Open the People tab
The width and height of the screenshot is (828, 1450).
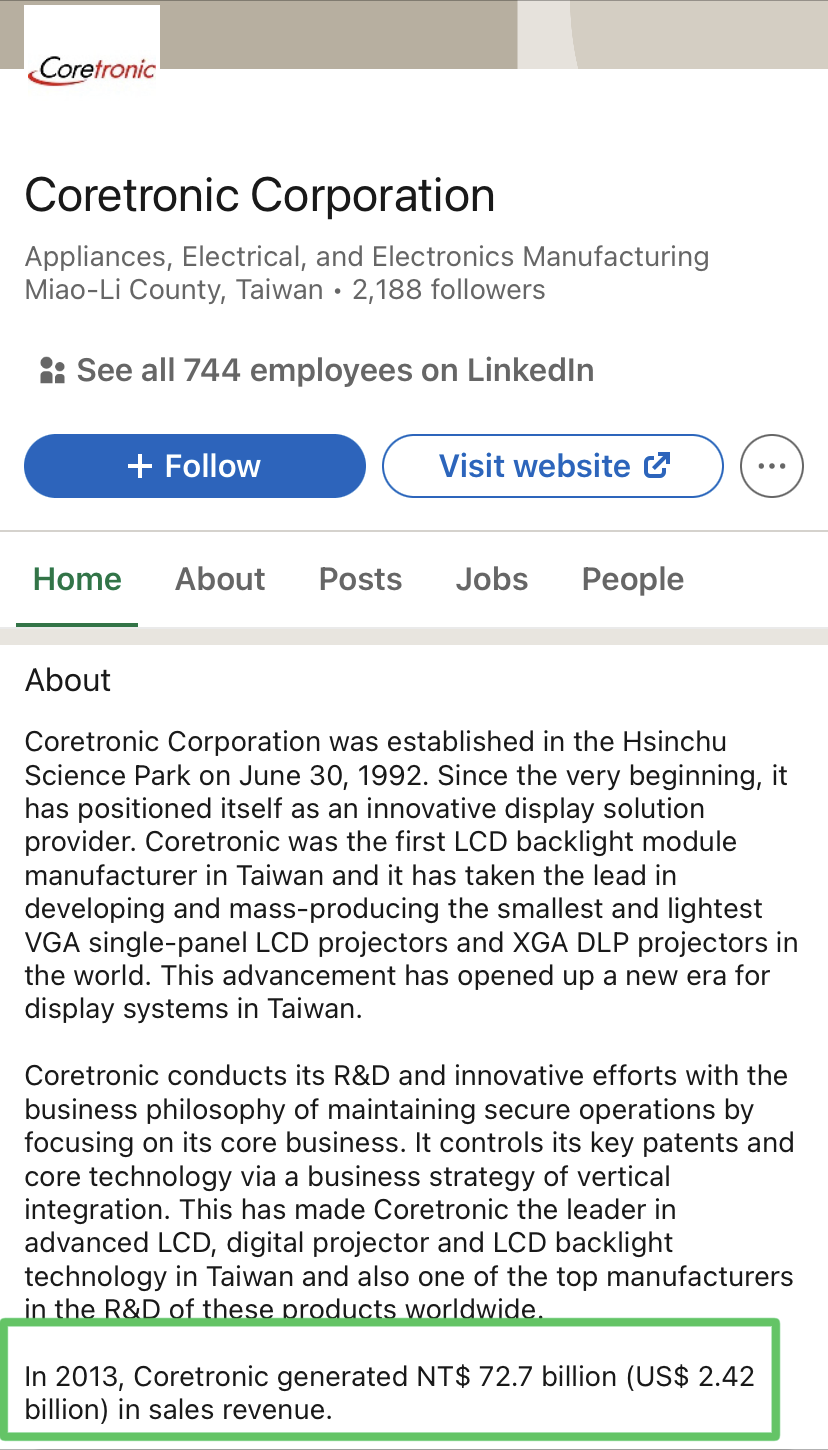click(633, 579)
